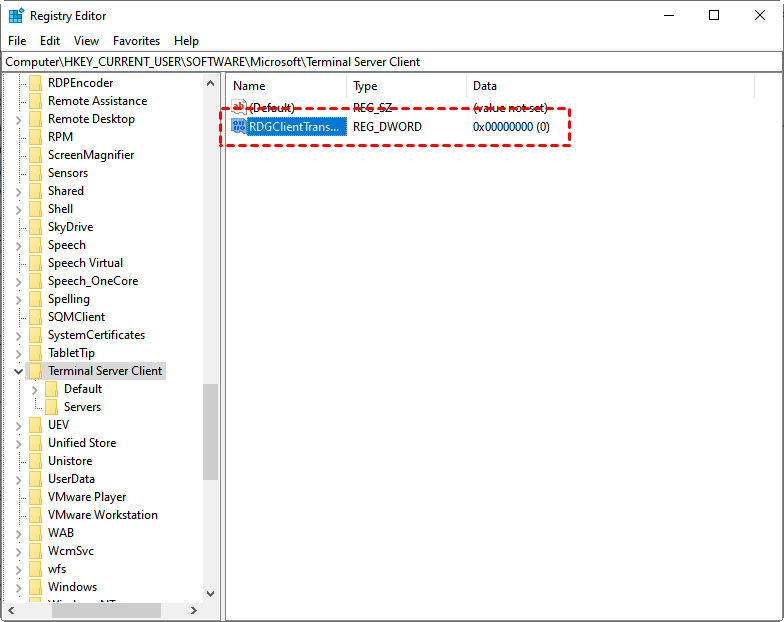Sort values by the Name column header
The image size is (784, 622).
[x=286, y=86]
